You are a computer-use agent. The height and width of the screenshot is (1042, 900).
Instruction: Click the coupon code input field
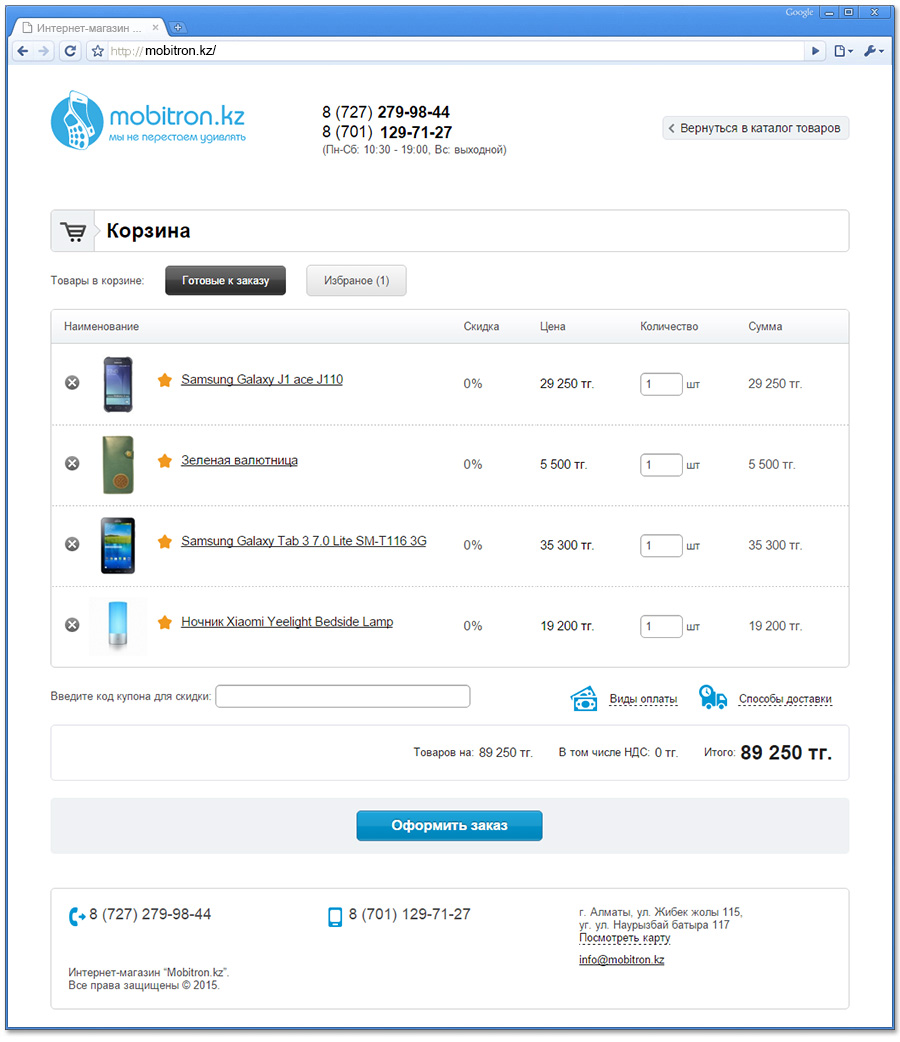(x=343, y=696)
